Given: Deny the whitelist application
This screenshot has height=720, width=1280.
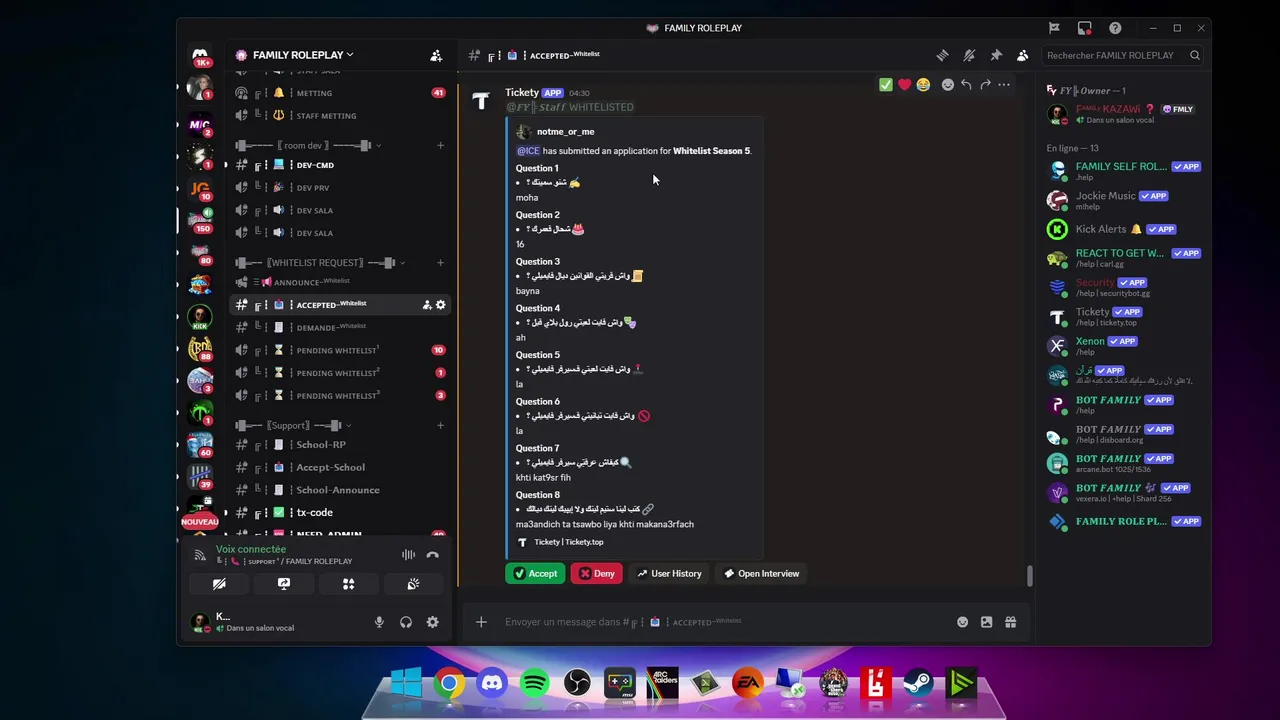Looking at the screenshot, I should point(597,573).
